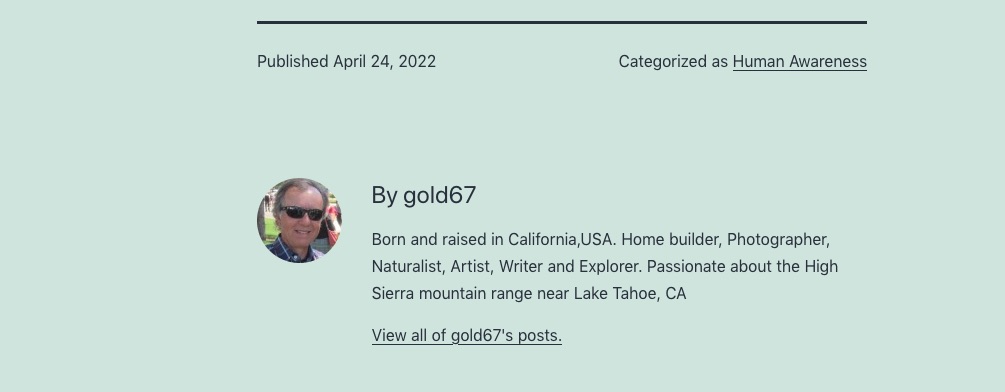Image resolution: width=1005 pixels, height=392 pixels.
Task: Click the word 'Photographer' in the bio
Action: 778,240
